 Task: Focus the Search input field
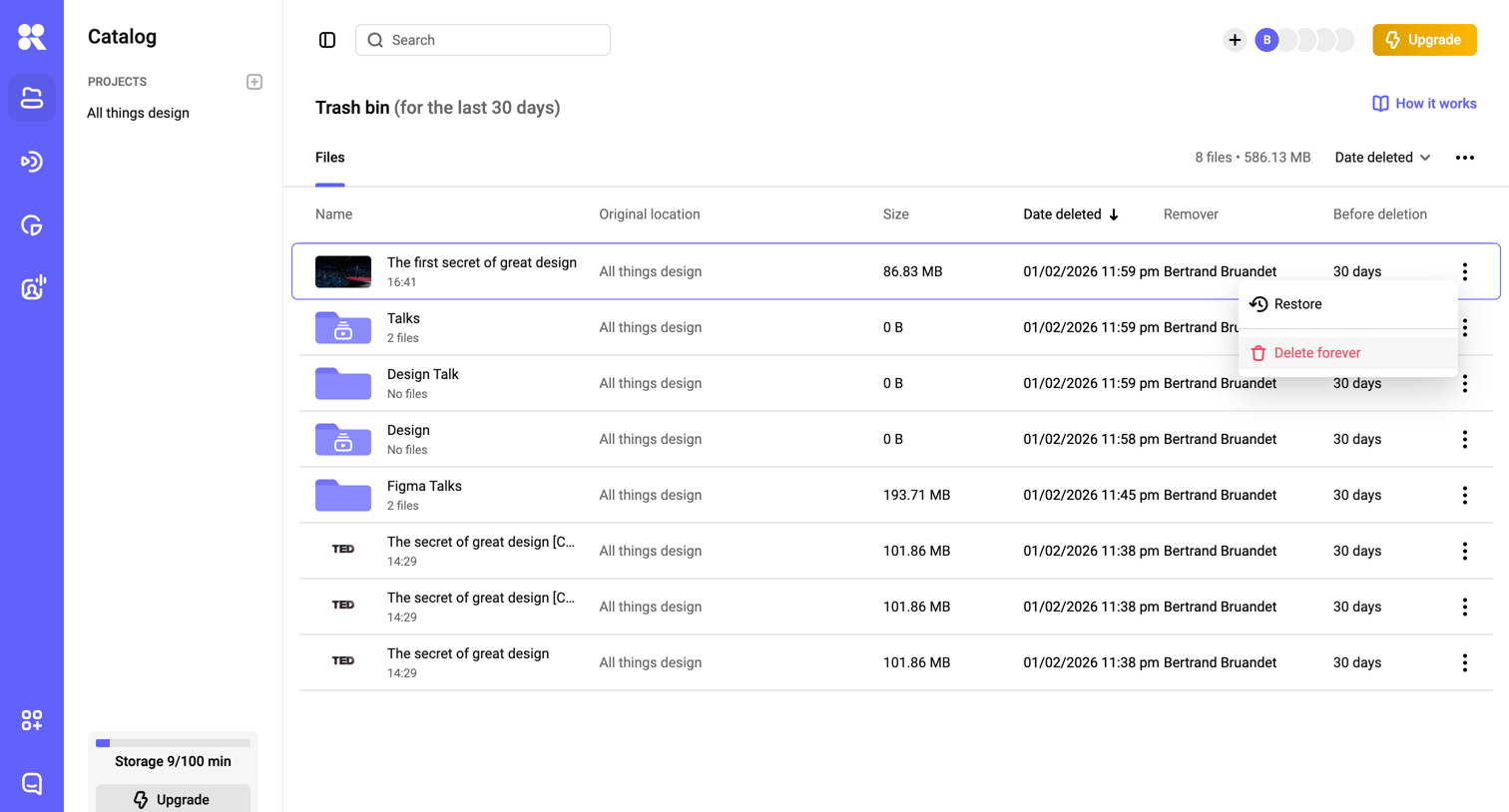tap(483, 40)
